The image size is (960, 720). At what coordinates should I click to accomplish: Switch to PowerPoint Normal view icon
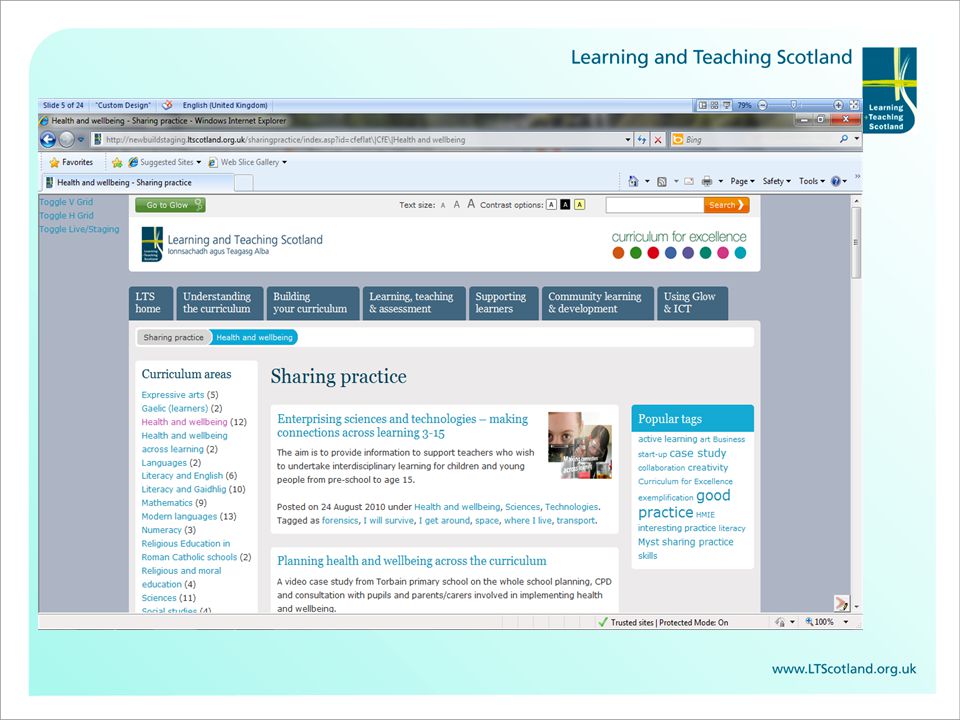click(703, 105)
